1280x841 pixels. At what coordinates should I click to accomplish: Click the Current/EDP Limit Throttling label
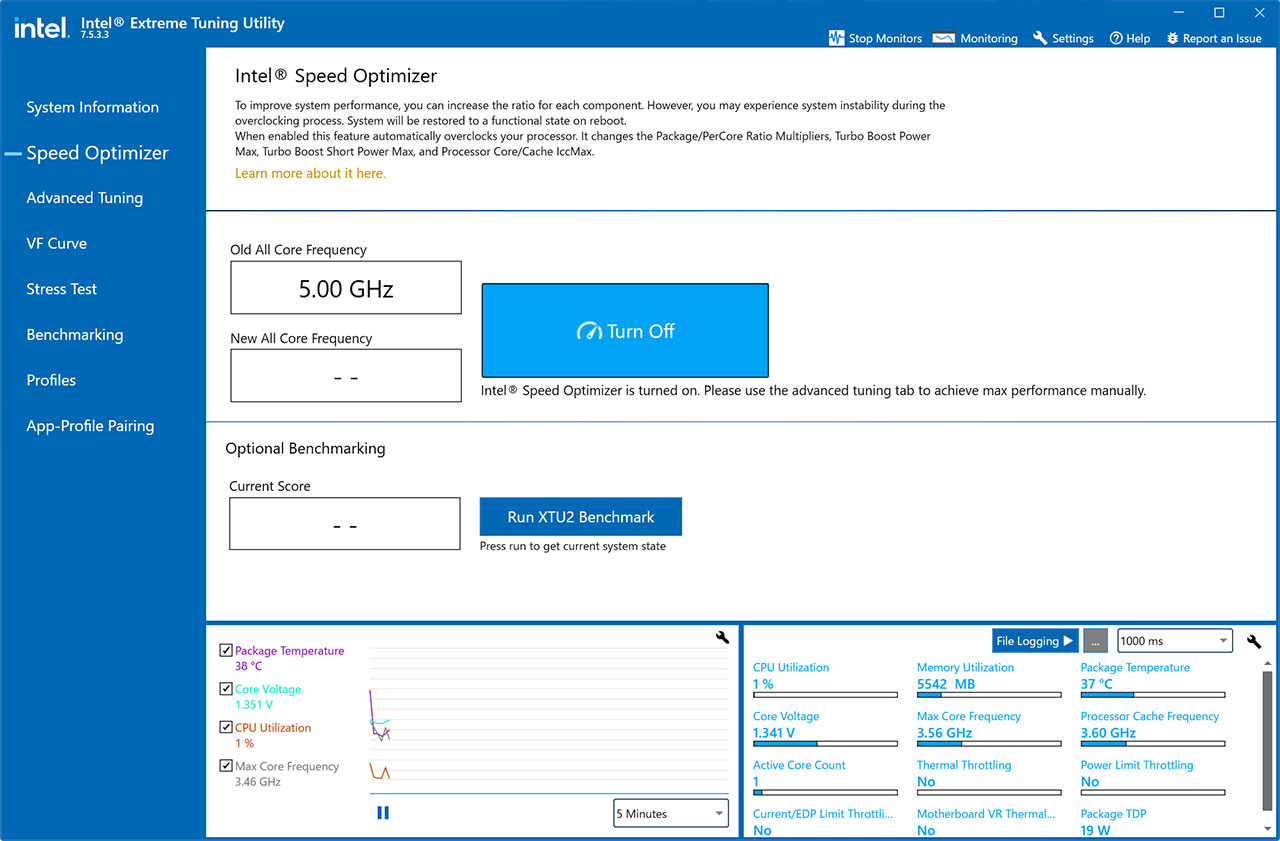click(x=822, y=814)
